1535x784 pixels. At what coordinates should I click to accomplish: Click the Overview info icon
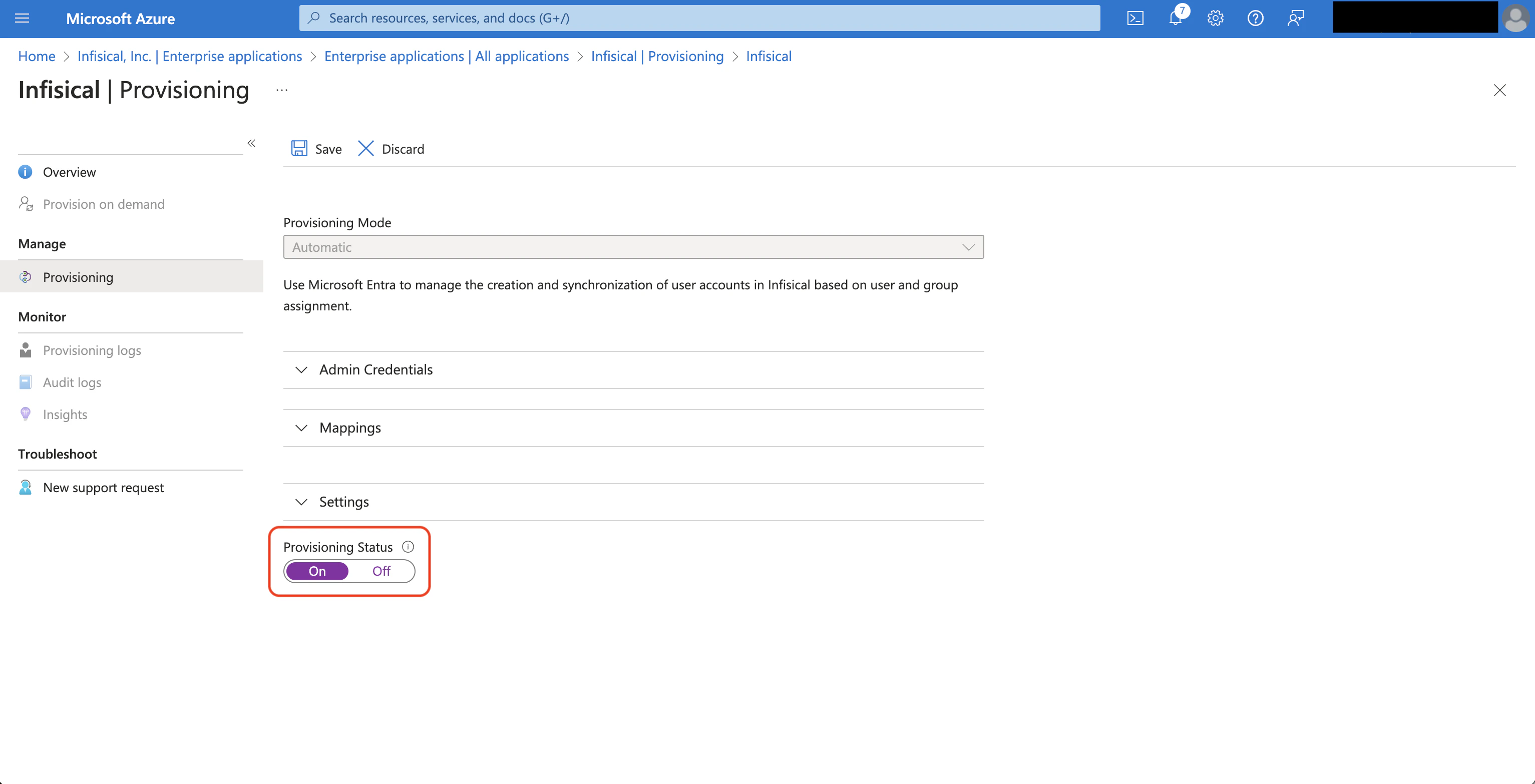25,172
